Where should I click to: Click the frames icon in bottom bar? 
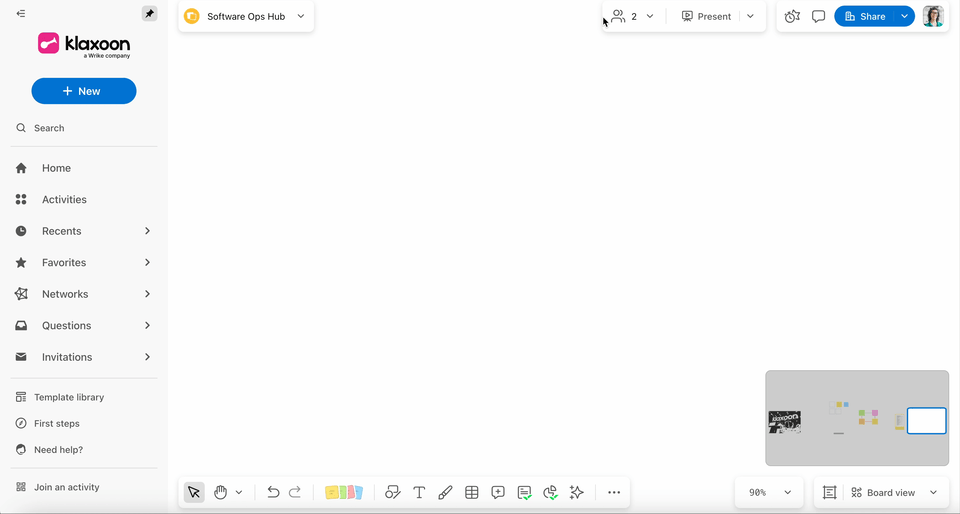coord(830,493)
